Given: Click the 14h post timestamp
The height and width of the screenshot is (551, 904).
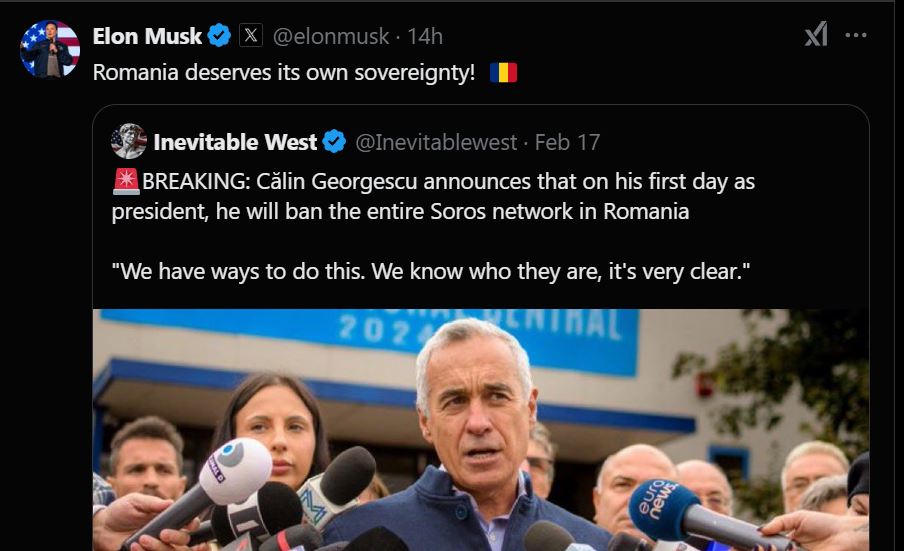Looking at the screenshot, I should coord(425,36).
